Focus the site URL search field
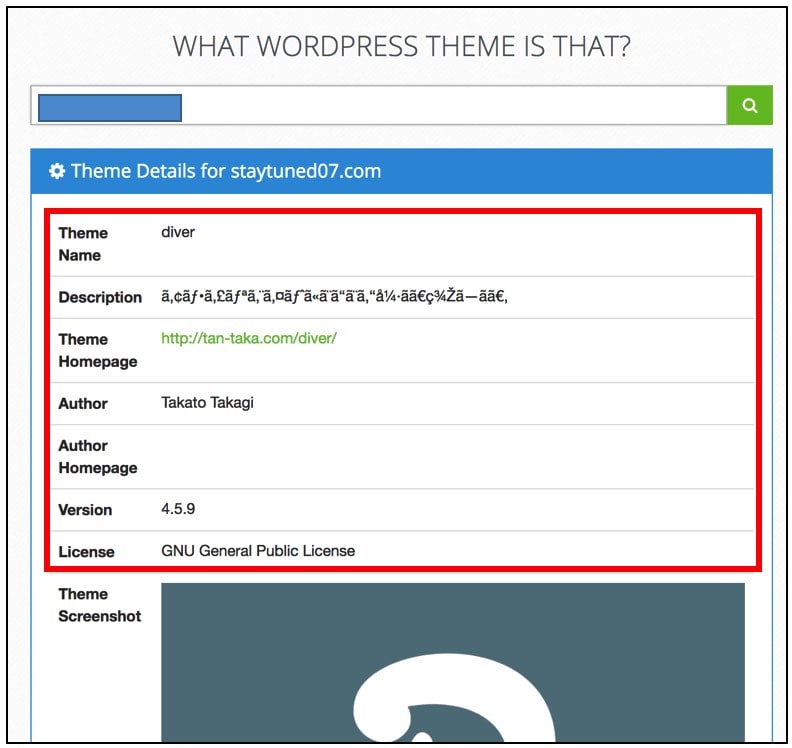This screenshot has height=748, width=792. 378,105
